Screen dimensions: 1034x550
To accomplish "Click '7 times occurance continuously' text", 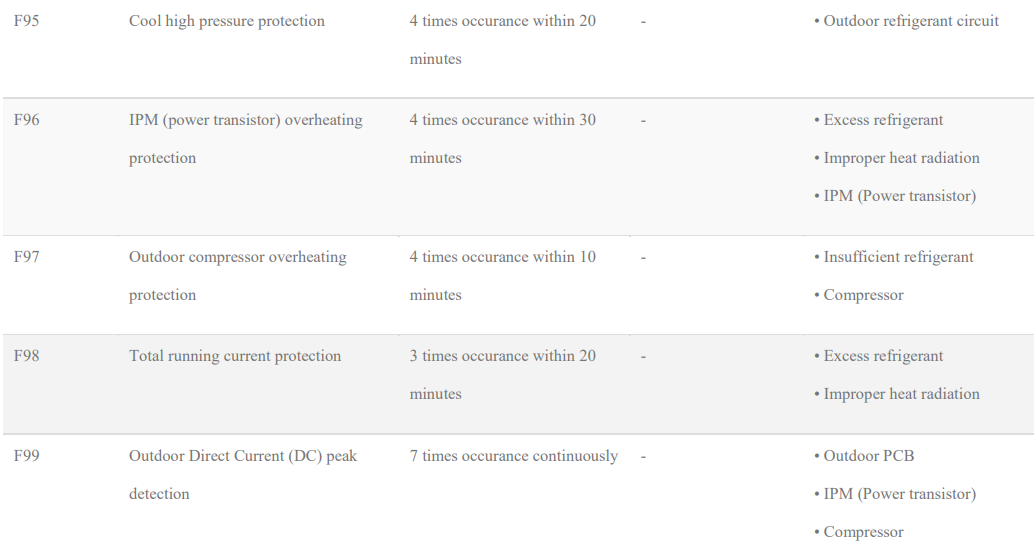I will click(514, 456).
